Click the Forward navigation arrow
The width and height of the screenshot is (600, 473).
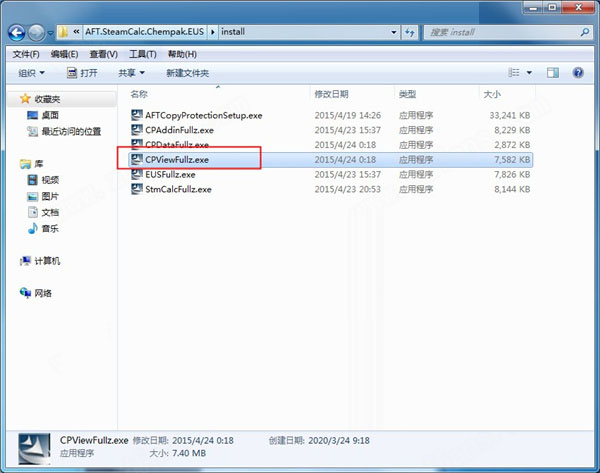pyautogui.click(x=37, y=33)
